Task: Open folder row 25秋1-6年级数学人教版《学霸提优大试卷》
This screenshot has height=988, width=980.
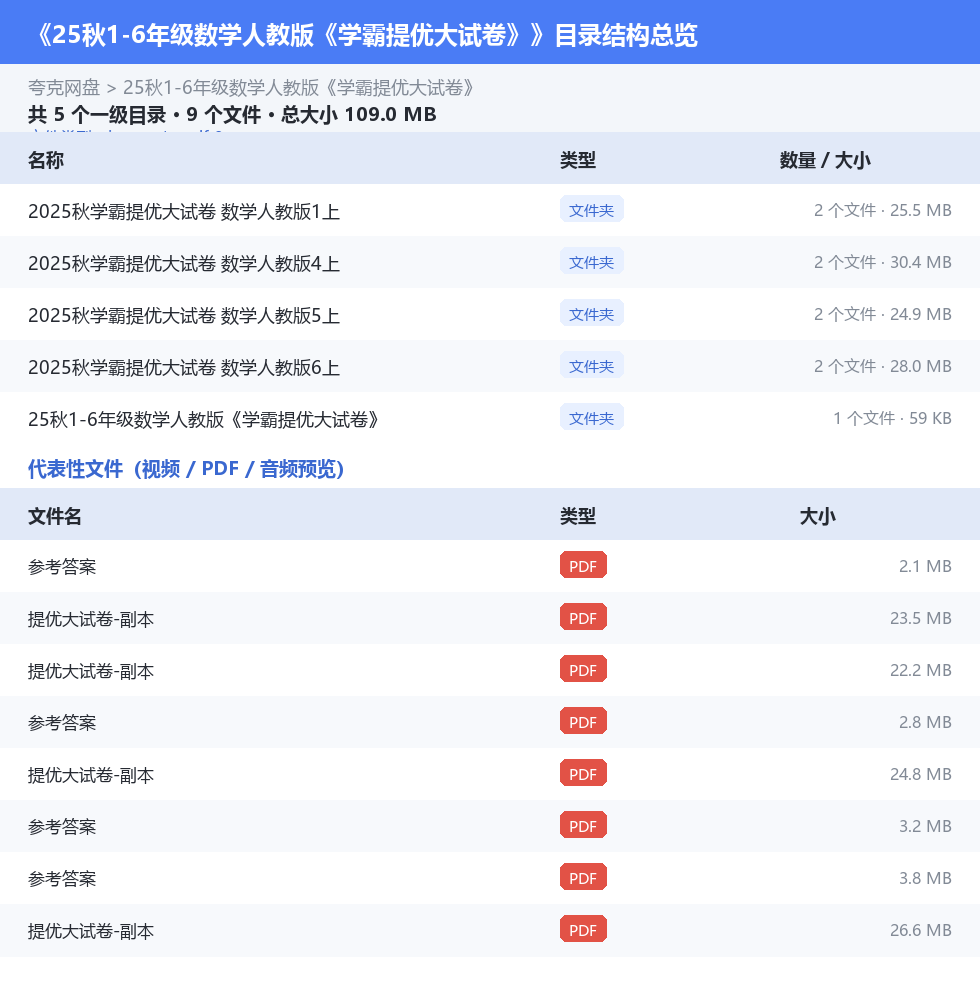Action: tap(204, 419)
